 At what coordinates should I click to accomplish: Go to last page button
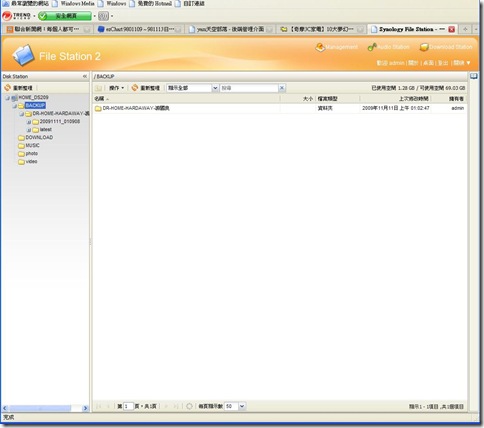[176, 406]
